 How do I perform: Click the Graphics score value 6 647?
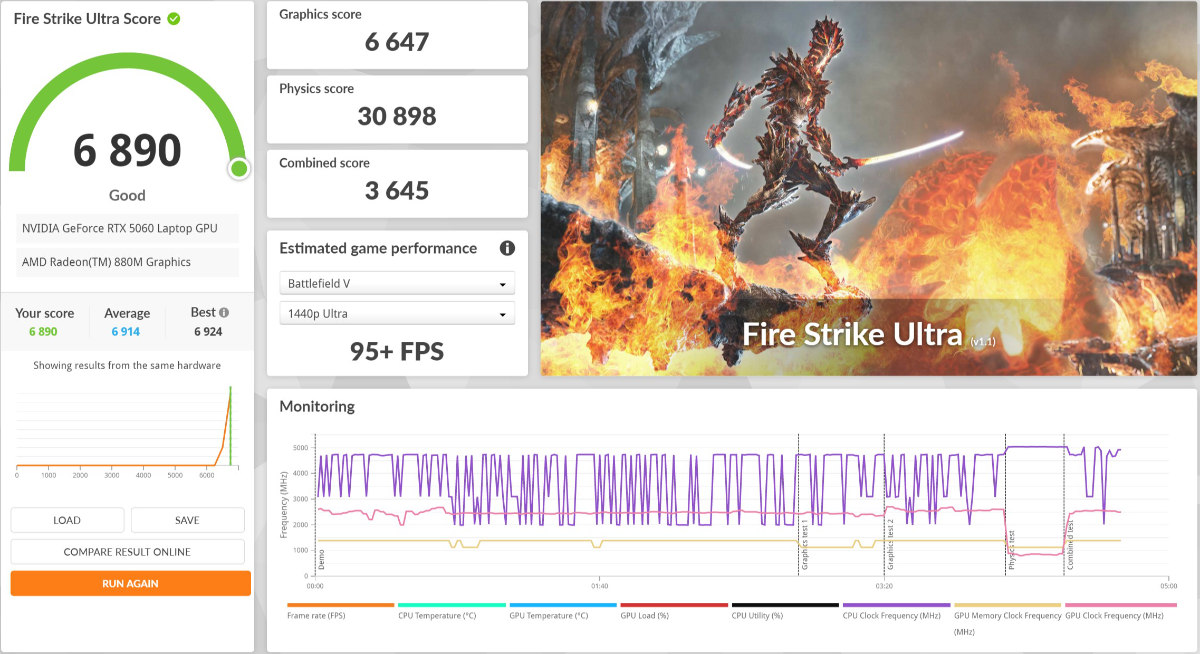[397, 42]
